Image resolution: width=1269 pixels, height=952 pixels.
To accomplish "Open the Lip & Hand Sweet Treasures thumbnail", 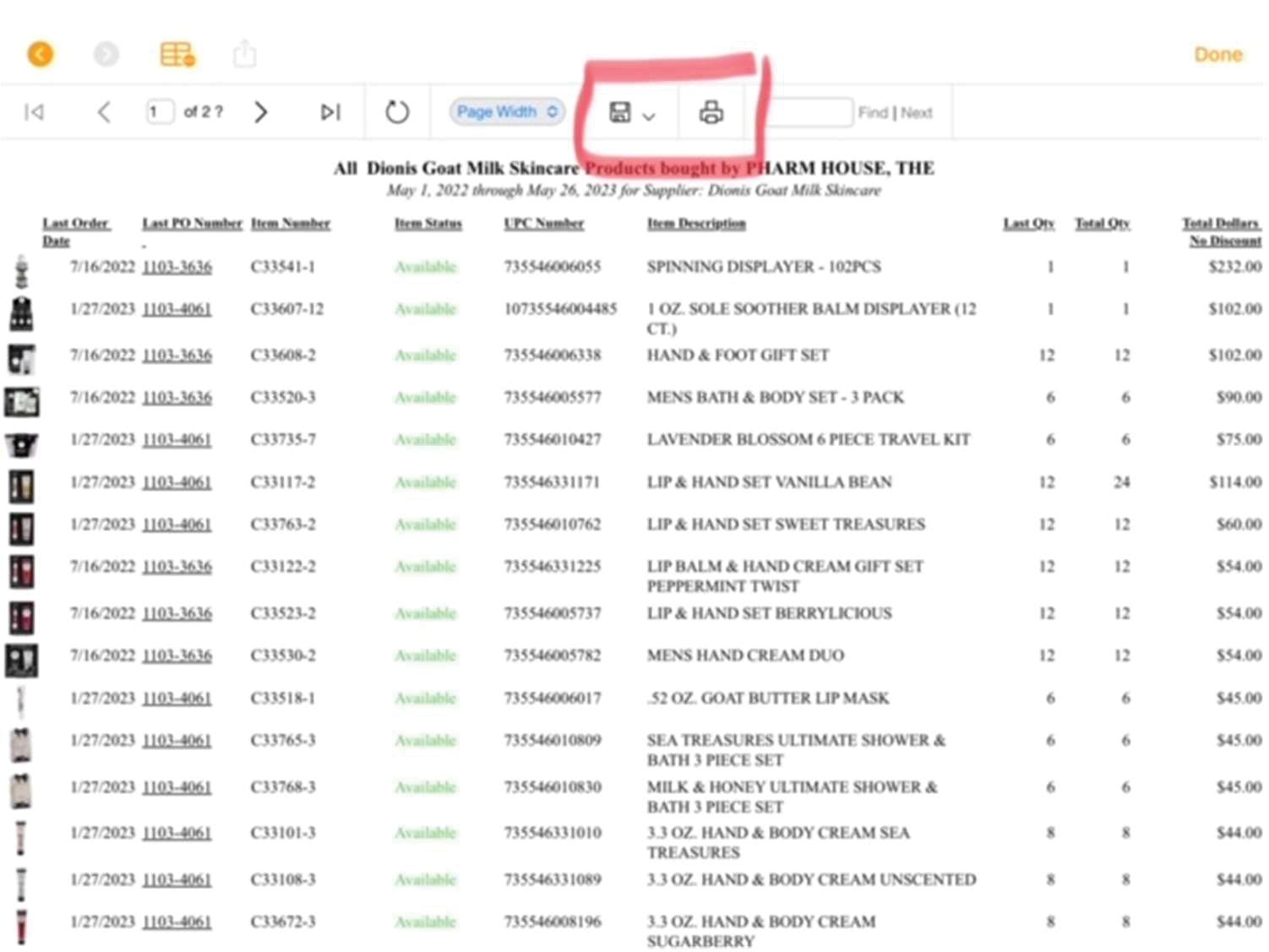I will point(21,529).
